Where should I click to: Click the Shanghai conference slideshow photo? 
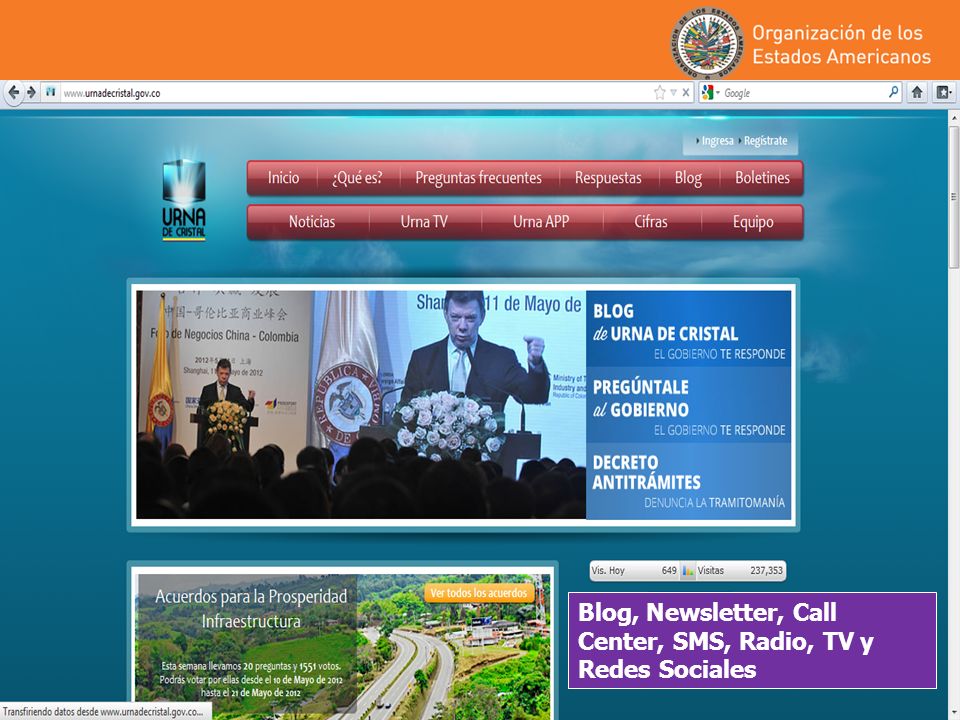tap(361, 405)
